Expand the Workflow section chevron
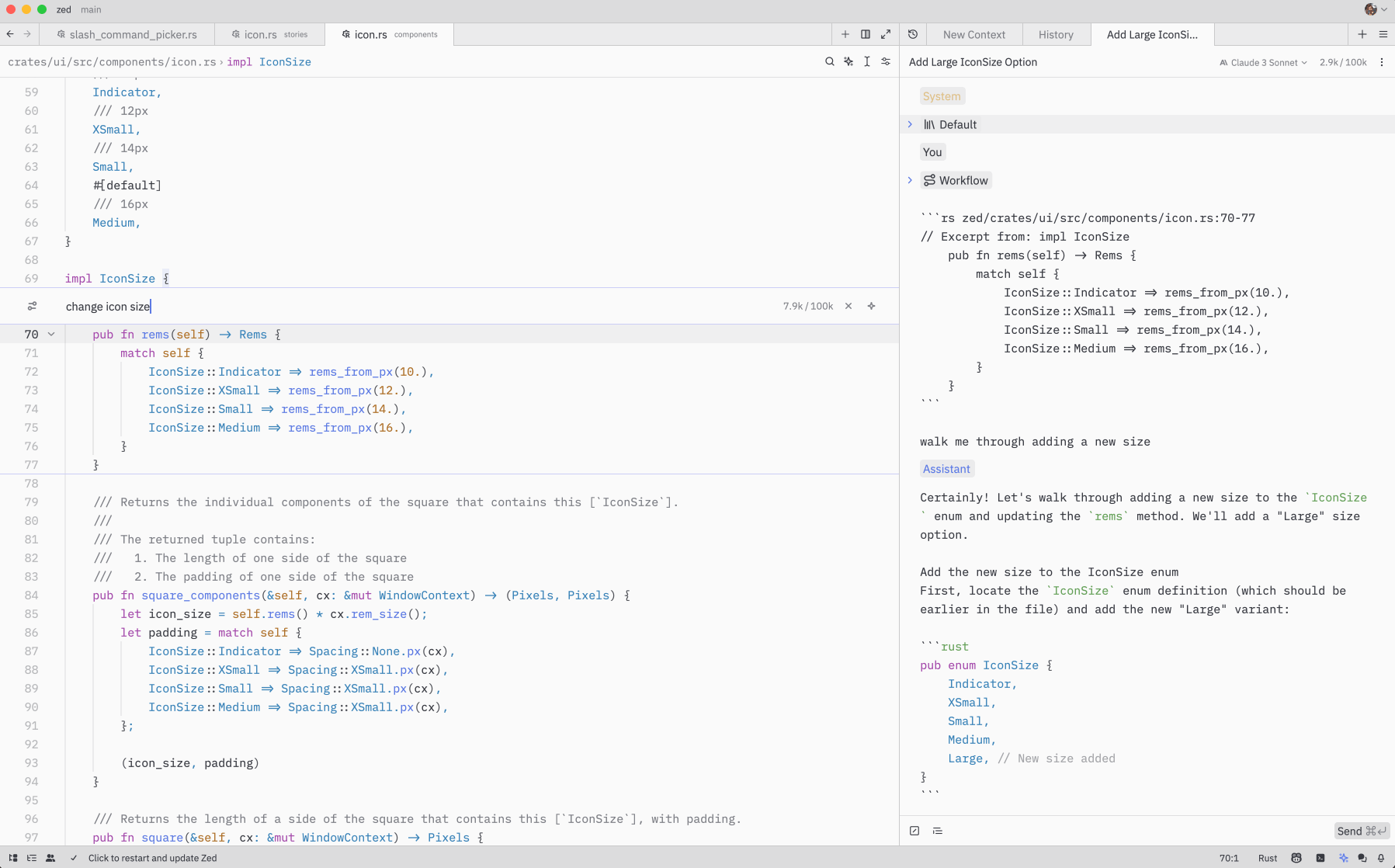 pyautogui.click(x=911, y=180)
